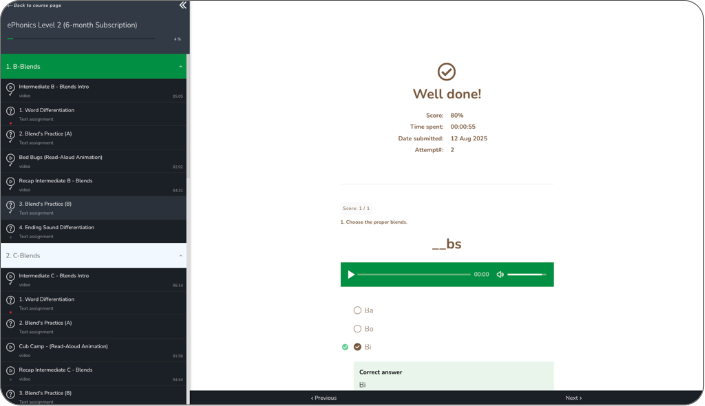Click question icon beside Ending Sound Differentiation
This screenshot has height=406, width=705.
(x=10, y=230)
